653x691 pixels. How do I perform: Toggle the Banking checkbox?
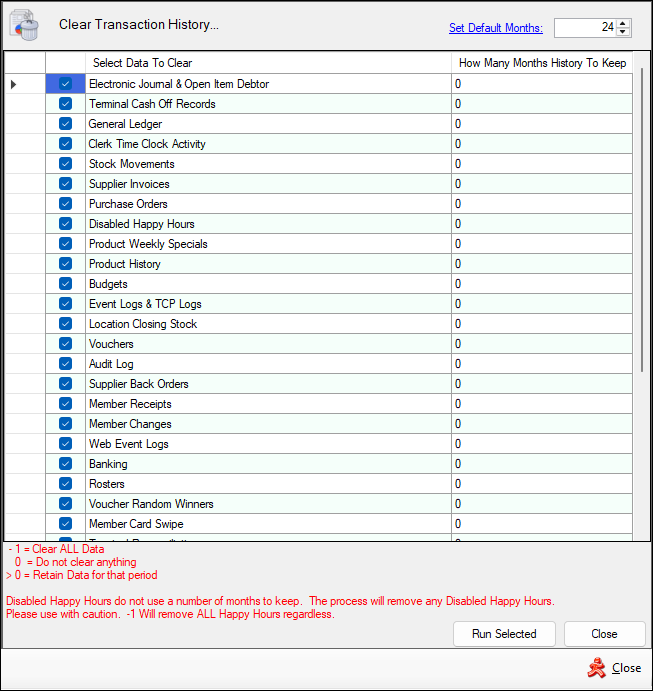point(65,464)
